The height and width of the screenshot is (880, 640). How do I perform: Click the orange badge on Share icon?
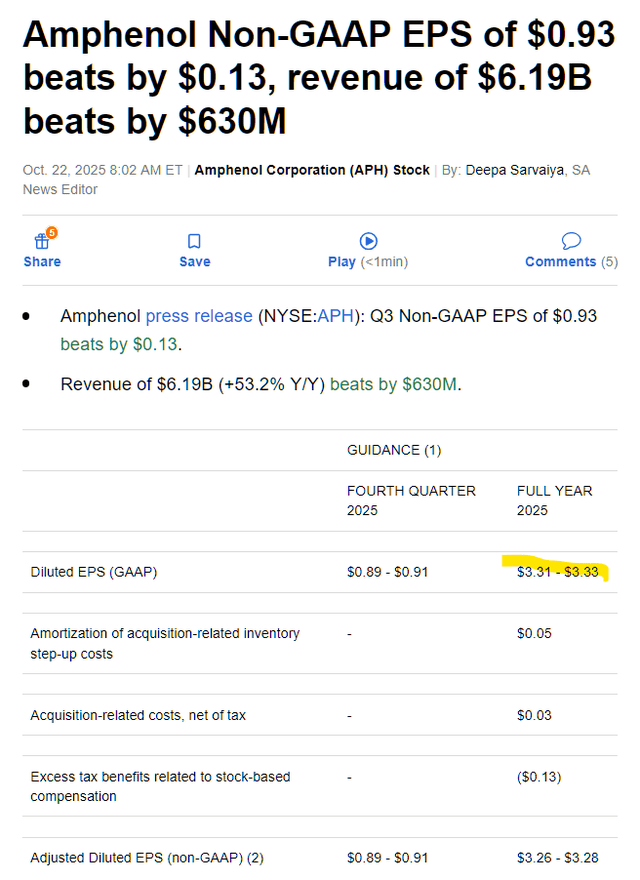51,233
